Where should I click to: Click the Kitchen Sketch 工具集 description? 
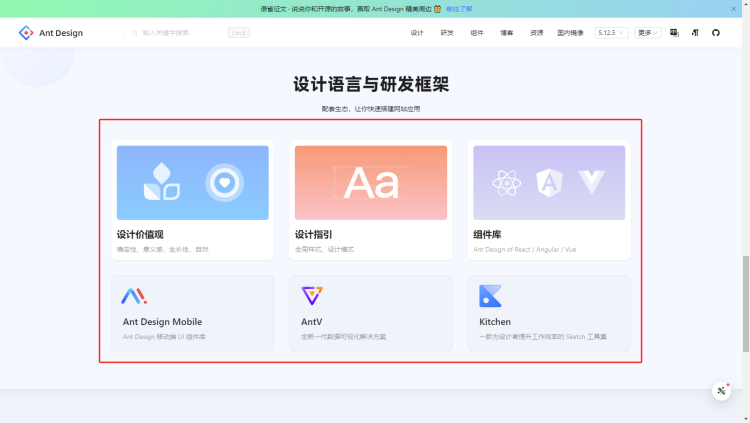(x=543, y=337)
